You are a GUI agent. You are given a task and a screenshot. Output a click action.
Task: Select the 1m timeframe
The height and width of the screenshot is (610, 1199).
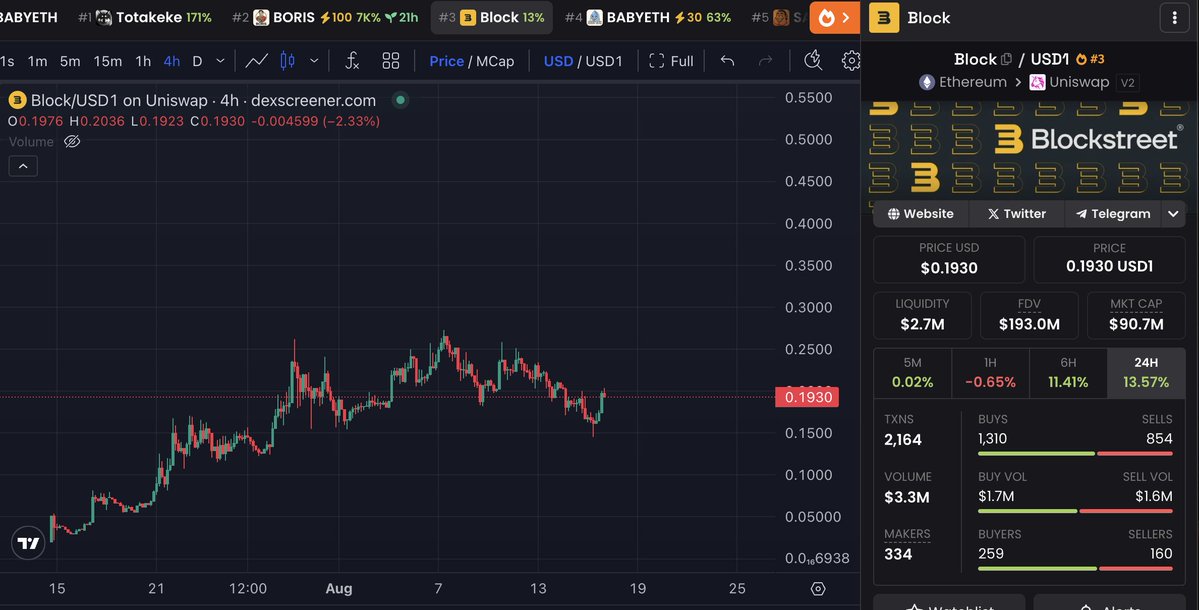[37, 61]
